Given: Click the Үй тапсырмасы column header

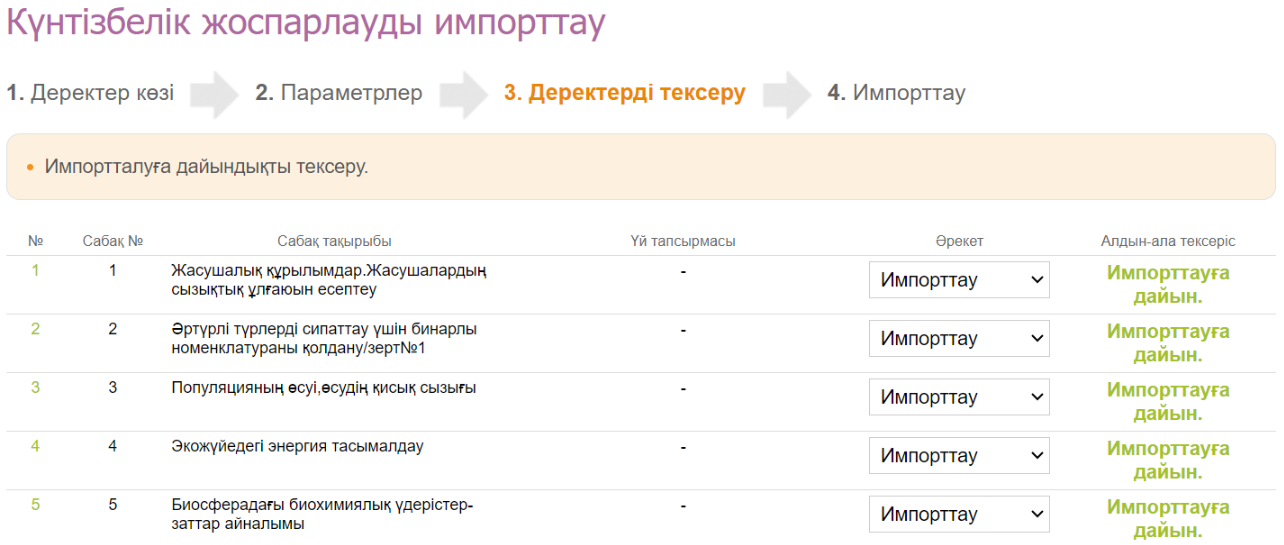Looking at the screenshot, I should coord(683,241).
